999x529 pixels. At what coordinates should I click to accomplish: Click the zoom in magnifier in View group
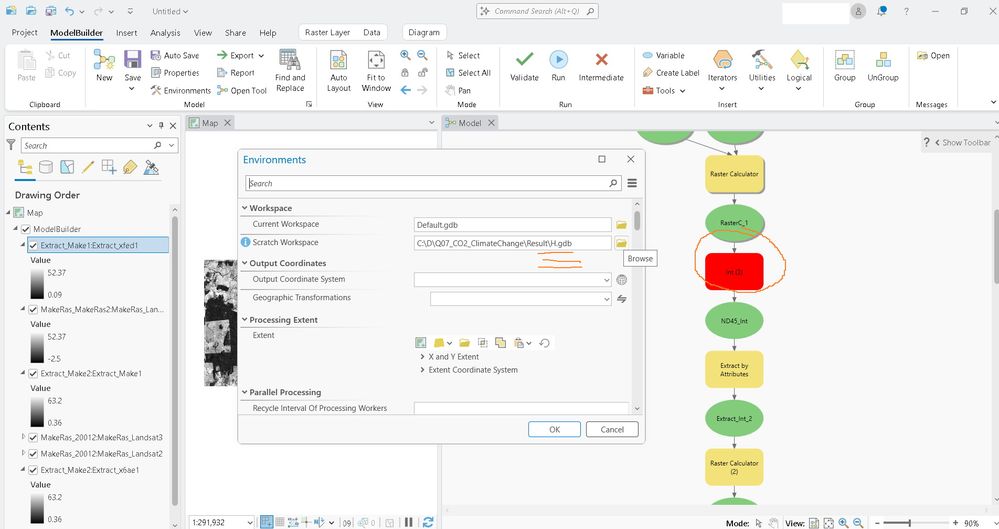click(405, 55)
